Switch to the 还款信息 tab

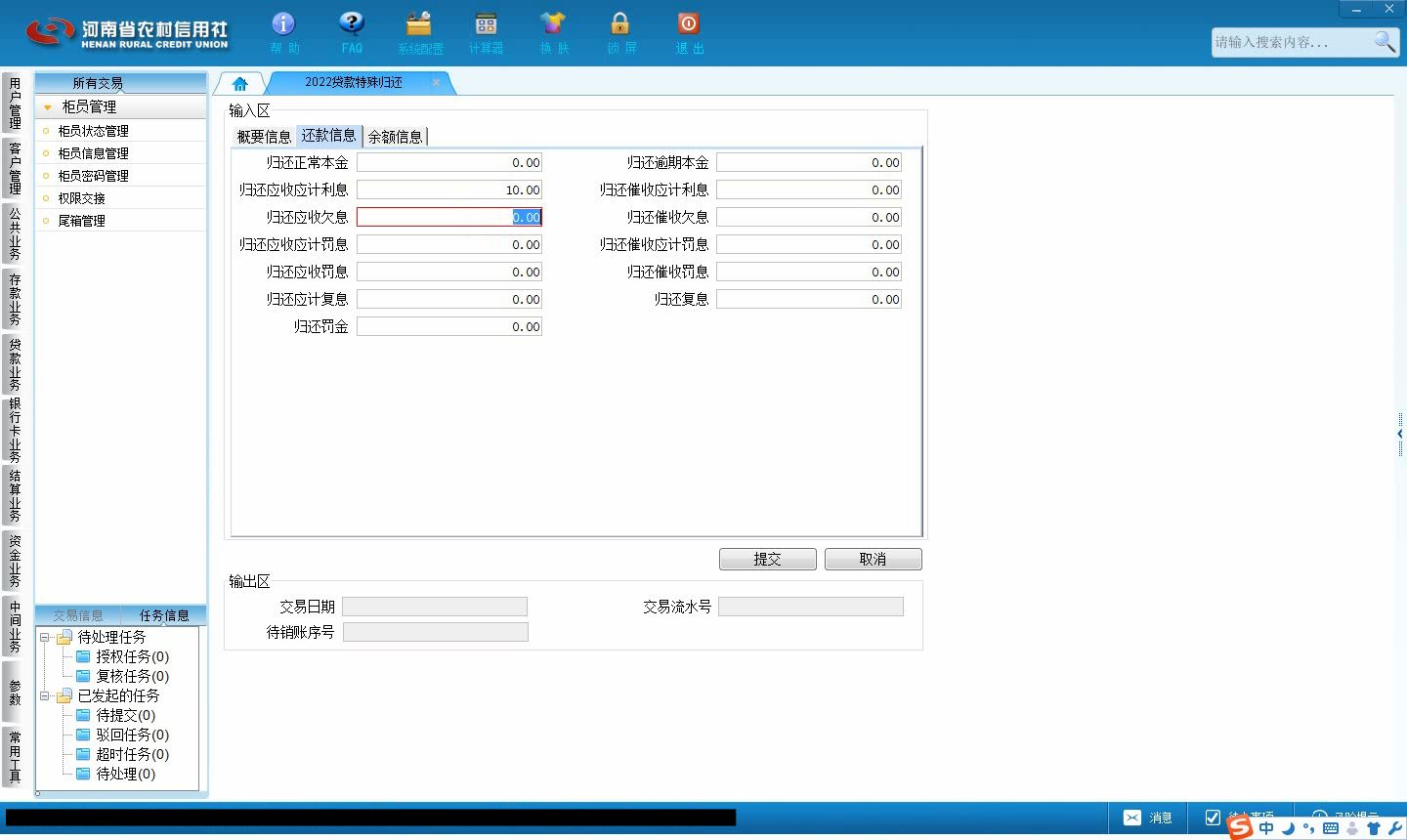pos(328,136)
